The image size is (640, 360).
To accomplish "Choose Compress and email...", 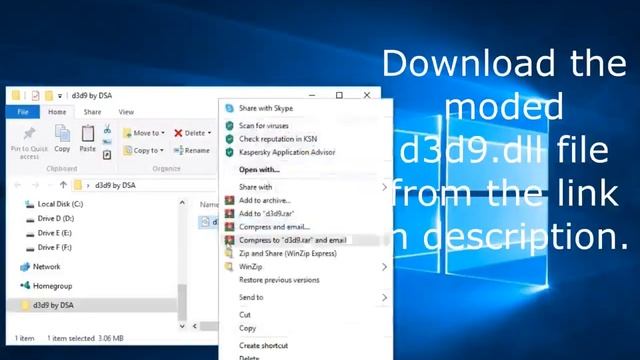I will pos(274,227).
